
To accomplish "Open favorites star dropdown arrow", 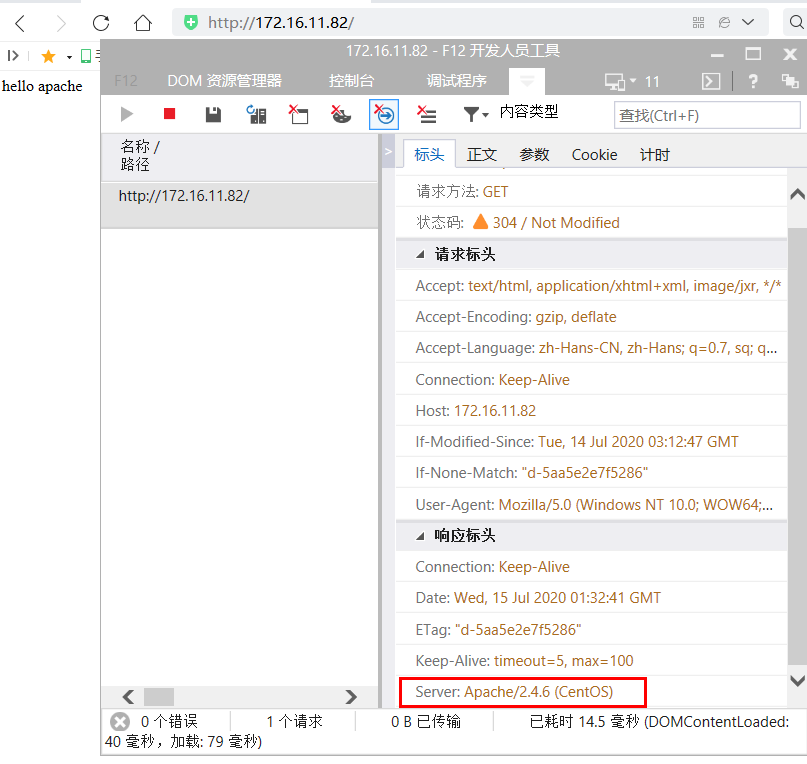I will coord(69,57).
